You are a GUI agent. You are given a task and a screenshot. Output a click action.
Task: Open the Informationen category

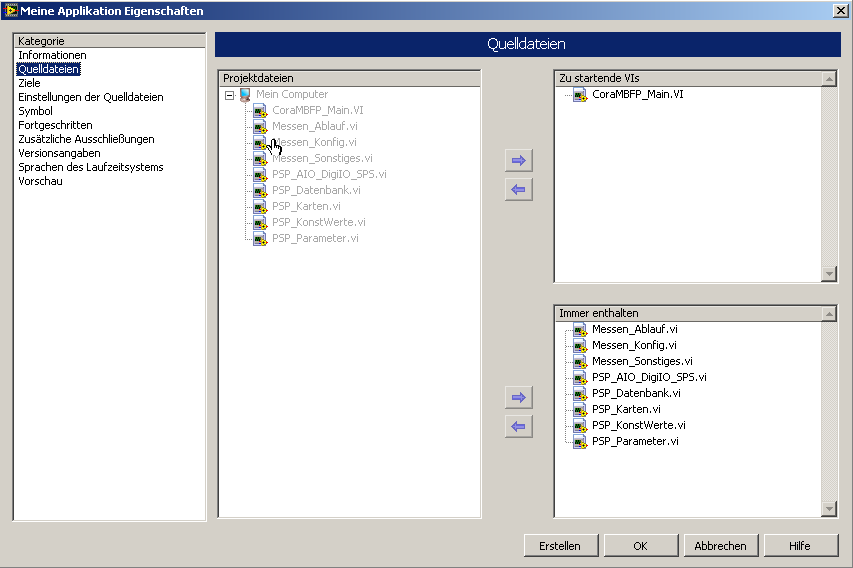pos(52,55)
